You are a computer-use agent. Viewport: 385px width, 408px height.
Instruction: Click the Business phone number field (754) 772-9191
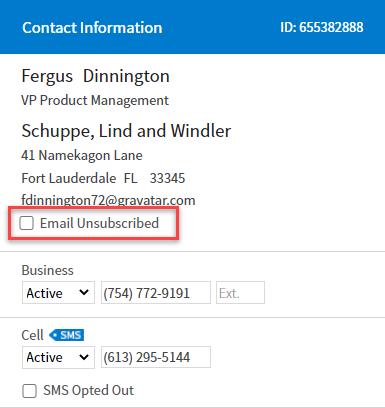point(156,293)
